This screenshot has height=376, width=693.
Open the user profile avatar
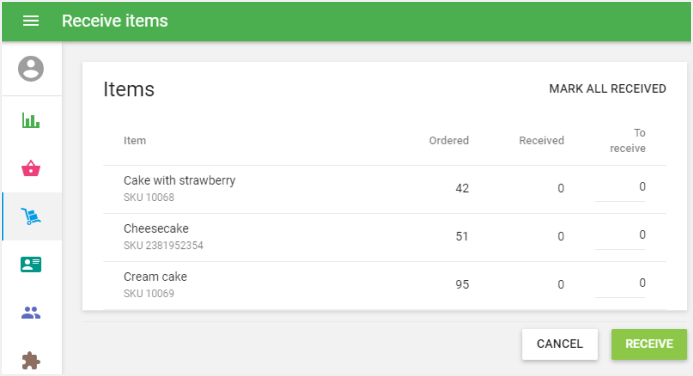31,69
